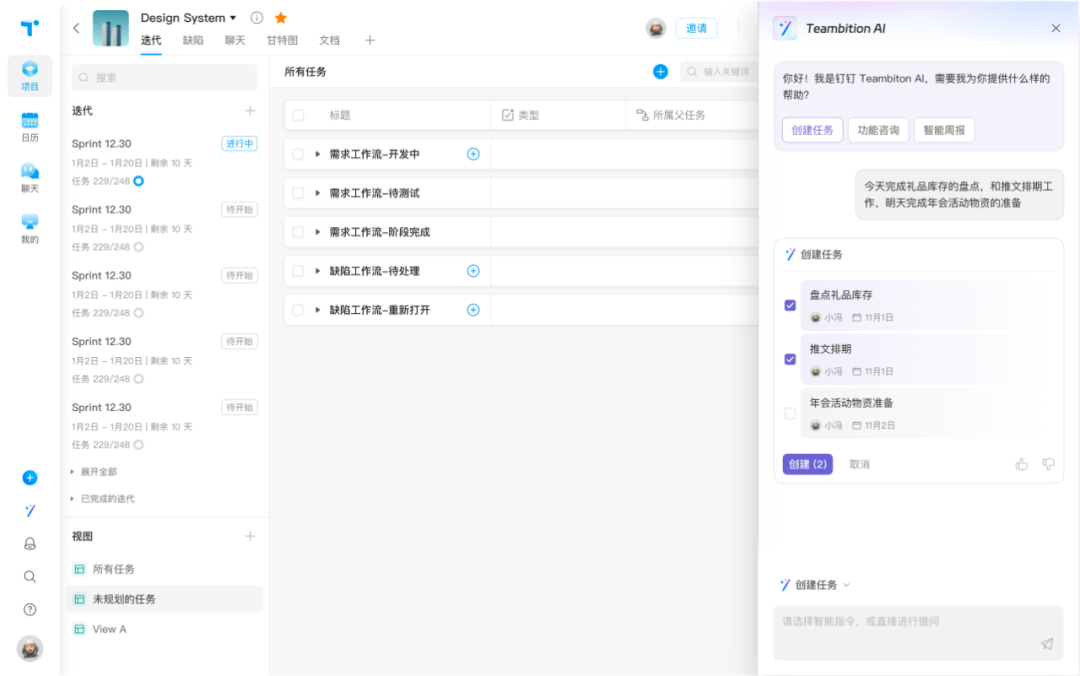Select the 未规划的任务 view
Viewport: 1080px width, 676px height.
click(x=124, y=599)
